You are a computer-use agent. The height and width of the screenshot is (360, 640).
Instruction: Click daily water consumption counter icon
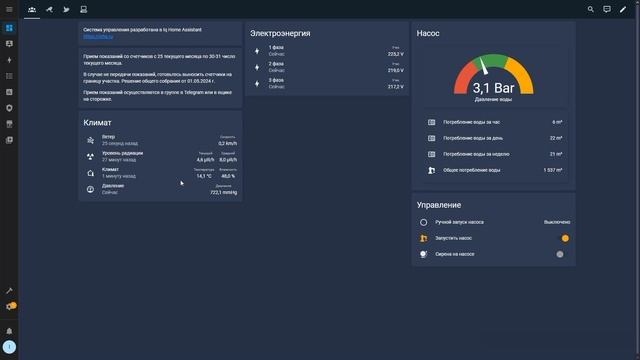[431, 138]
